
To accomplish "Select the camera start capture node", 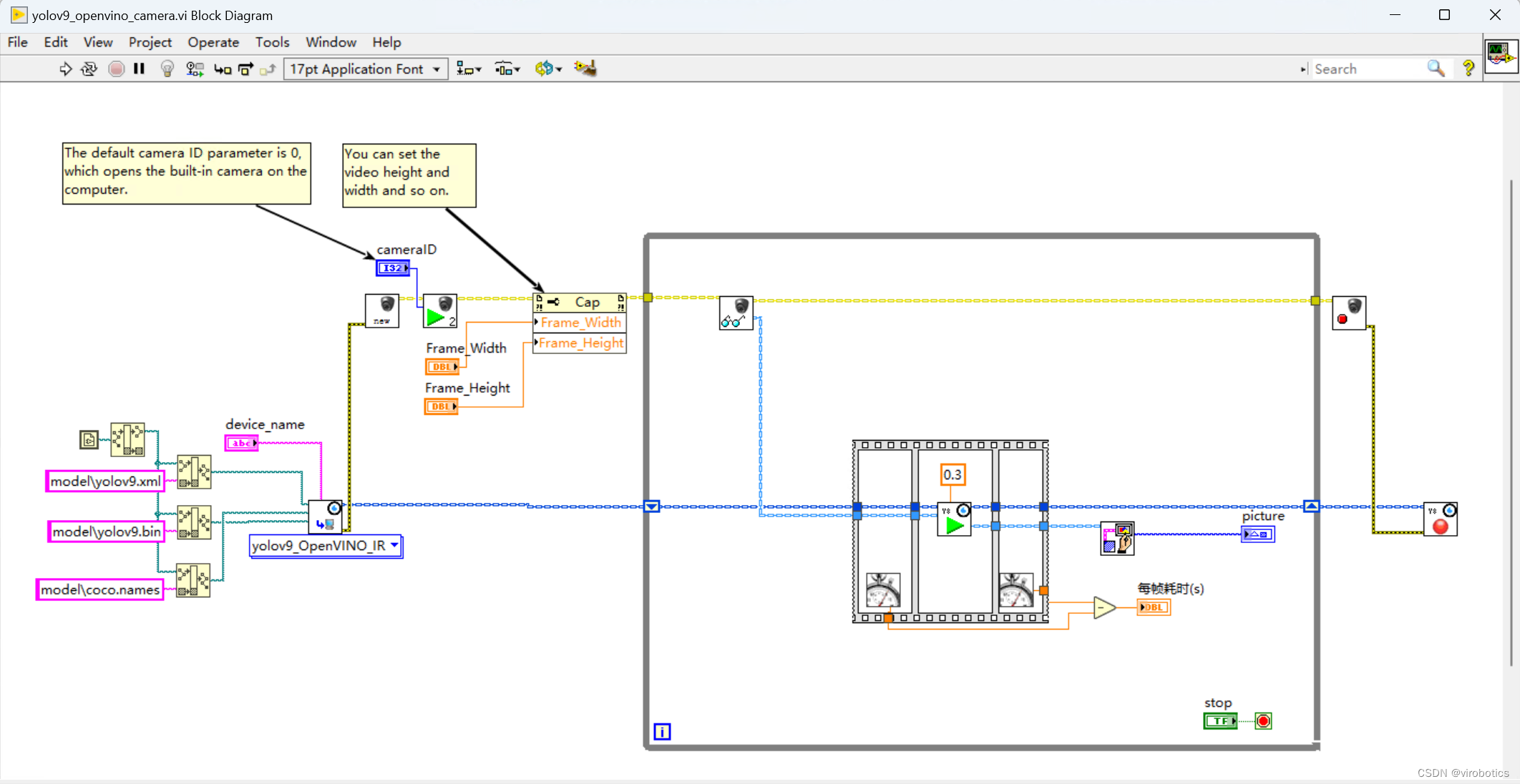I will click(440, 310).
